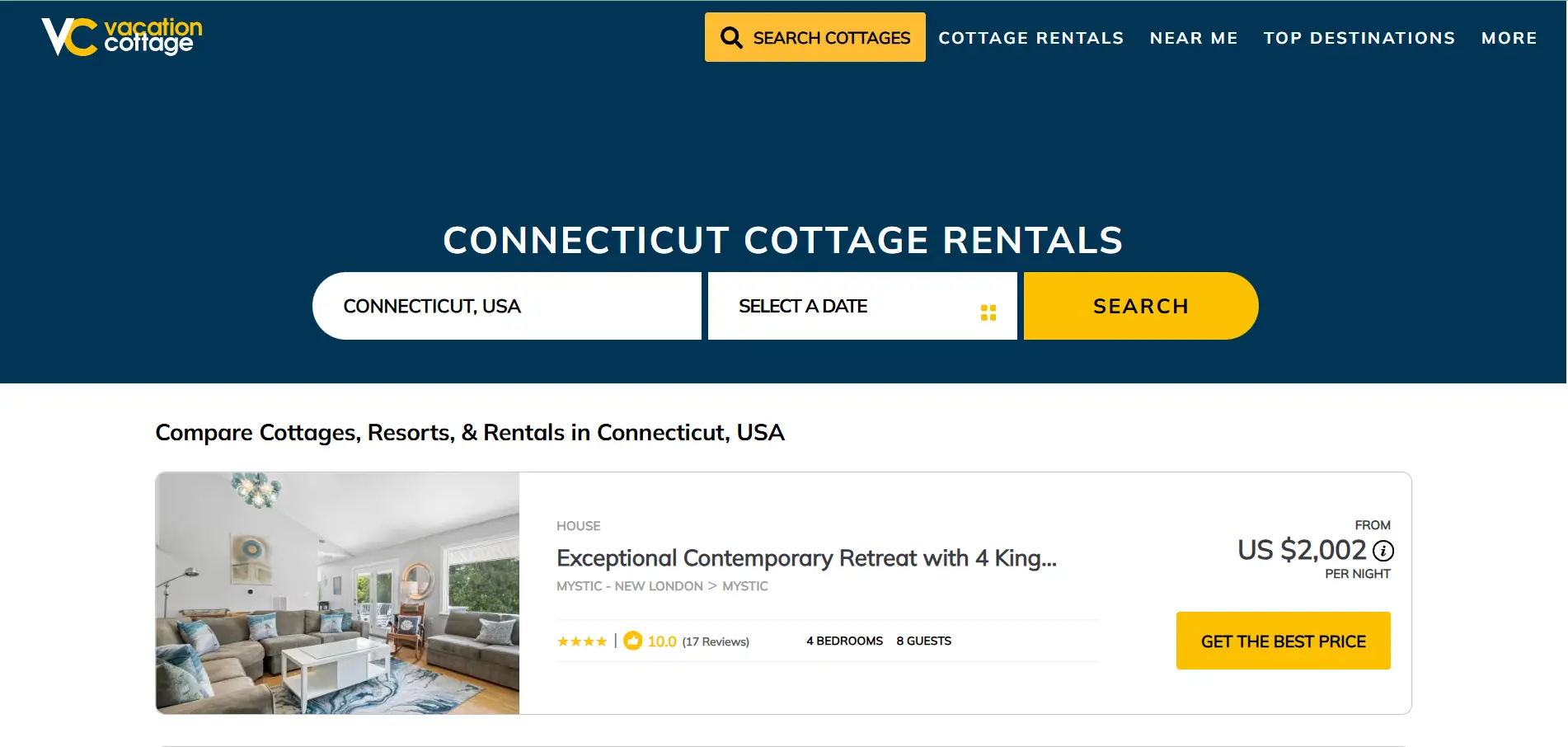The width and height of the screenshot is (1568, 747).
Task: Click the yellow Search button
Action: pos(1141,306)
